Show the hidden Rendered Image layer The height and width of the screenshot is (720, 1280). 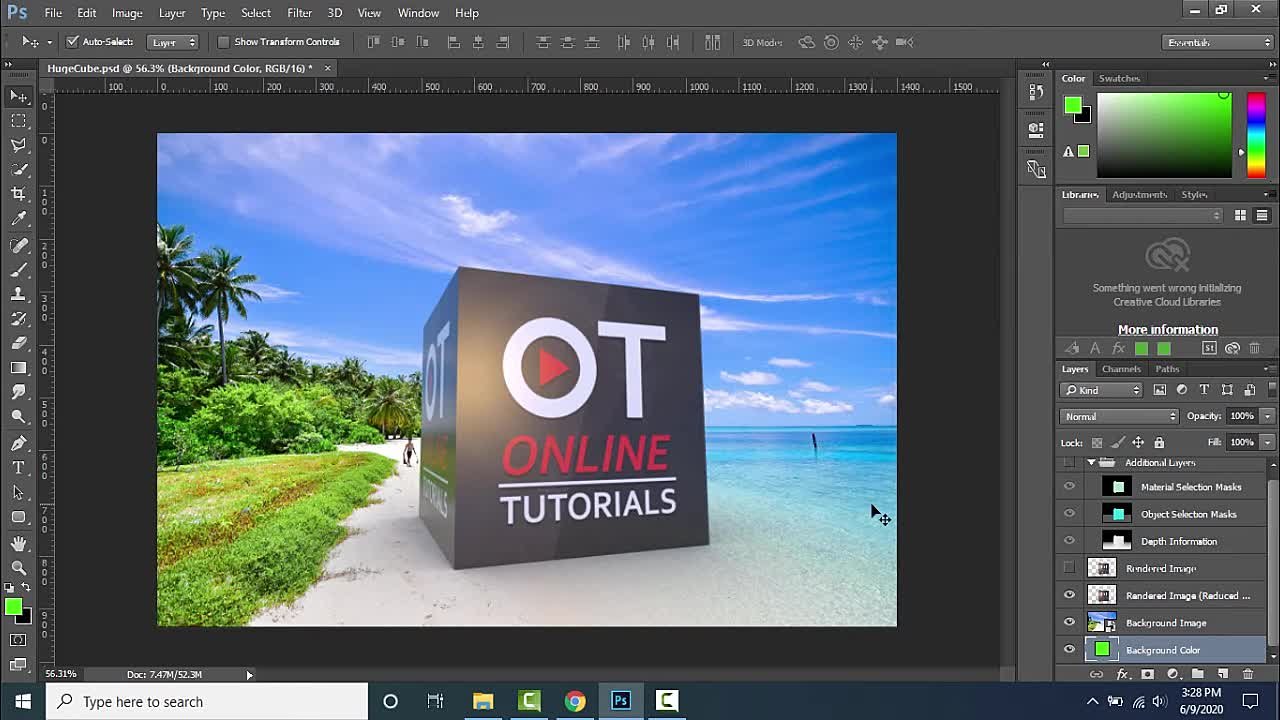point(1069,568)
